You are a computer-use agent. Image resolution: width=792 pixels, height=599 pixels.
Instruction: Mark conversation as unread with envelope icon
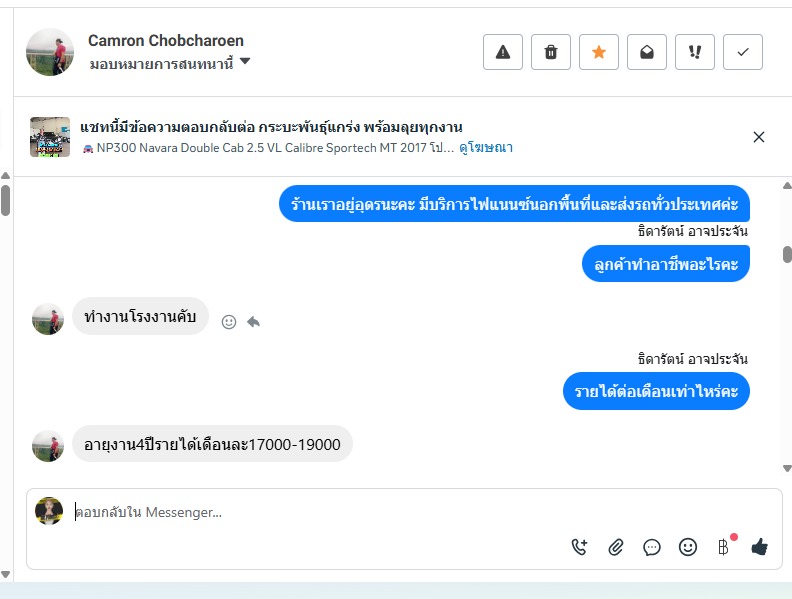pos(647,52)
